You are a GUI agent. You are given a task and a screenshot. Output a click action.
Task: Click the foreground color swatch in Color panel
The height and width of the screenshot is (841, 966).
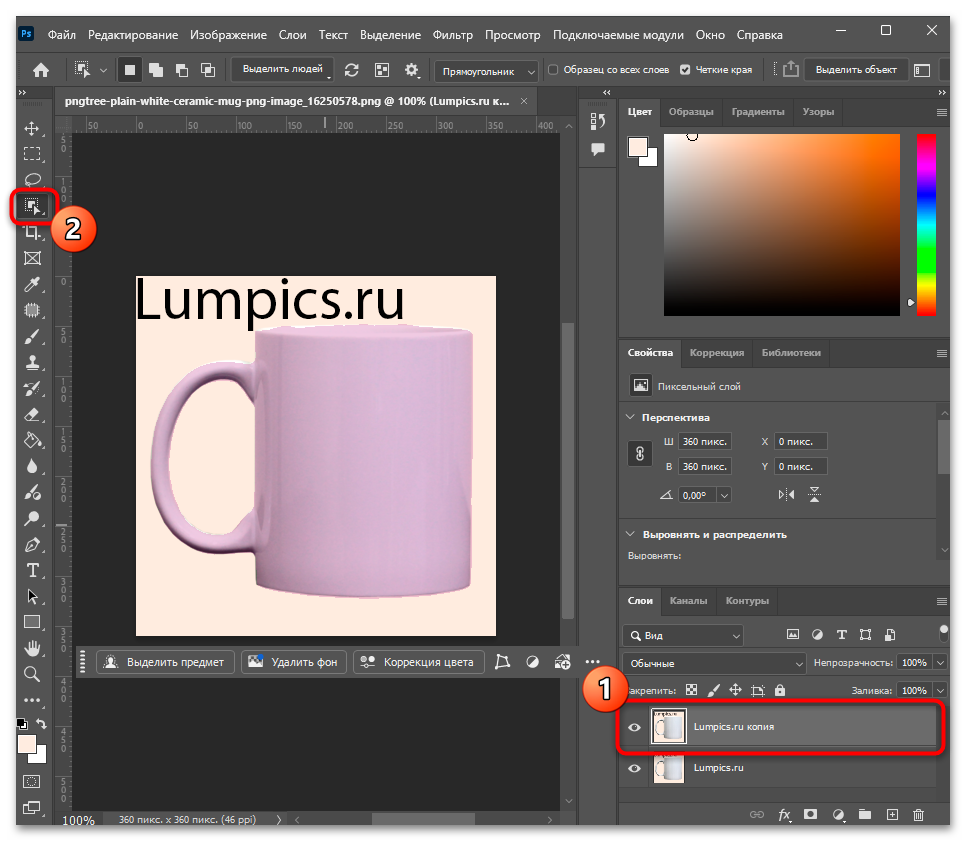pyautogui.click(x=638, y=147)
